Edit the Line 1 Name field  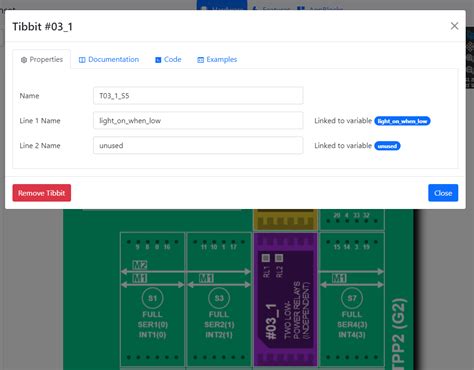(x=198, y=121)
